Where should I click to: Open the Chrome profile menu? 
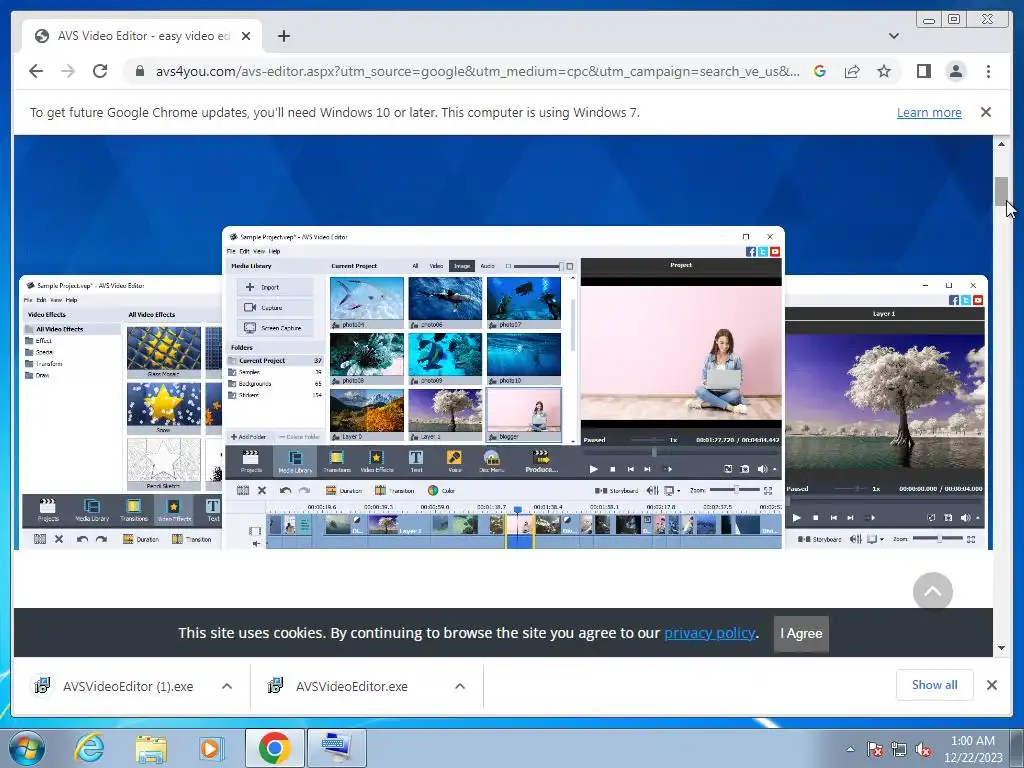tap(955, 71)
